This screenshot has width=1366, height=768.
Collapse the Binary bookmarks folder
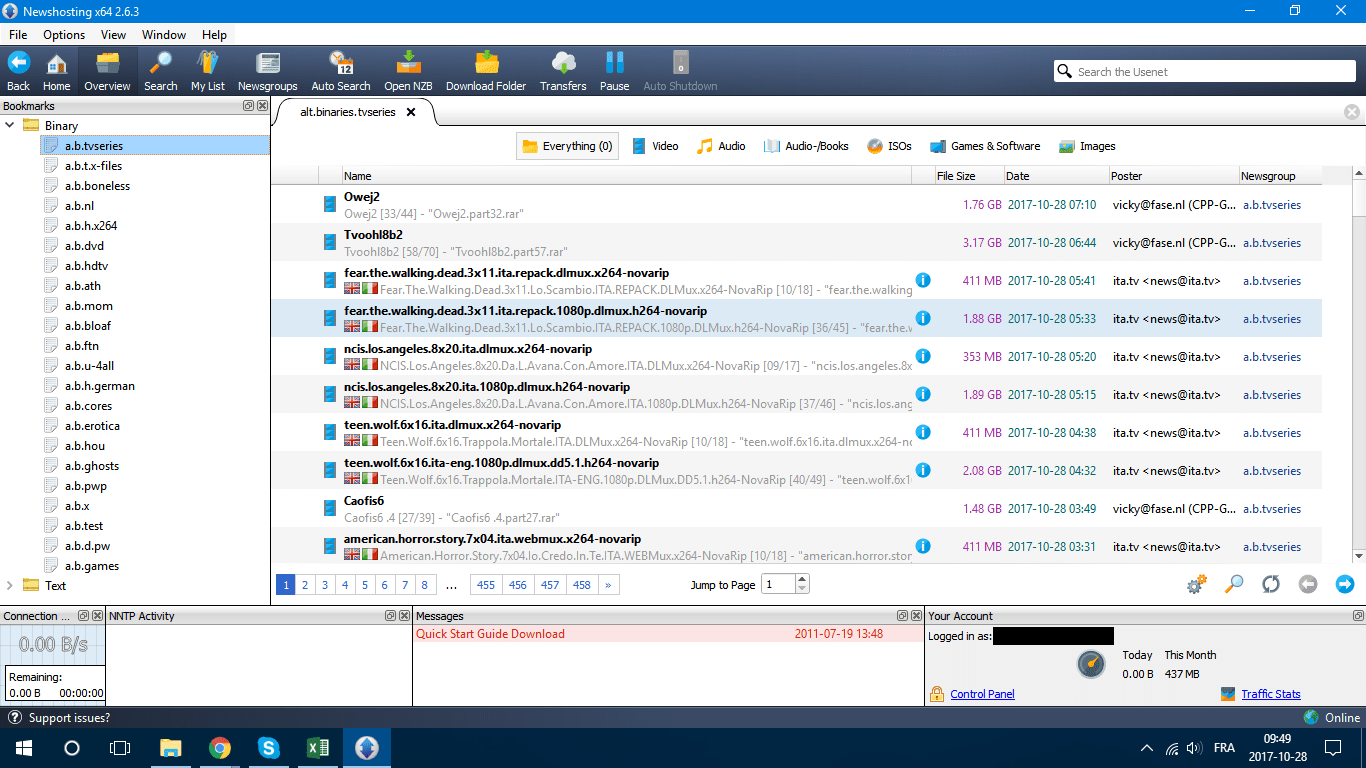[11, 126]
